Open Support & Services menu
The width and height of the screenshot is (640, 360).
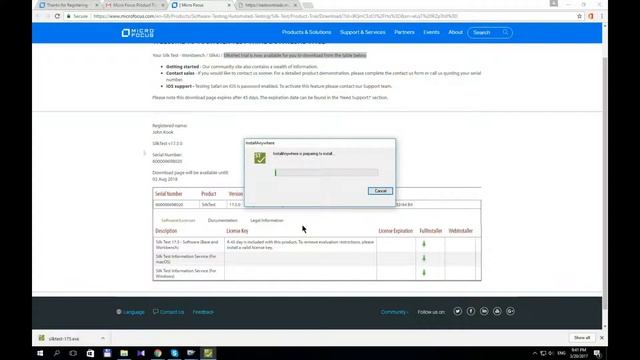pyautogui.click(x=362, y=32)
